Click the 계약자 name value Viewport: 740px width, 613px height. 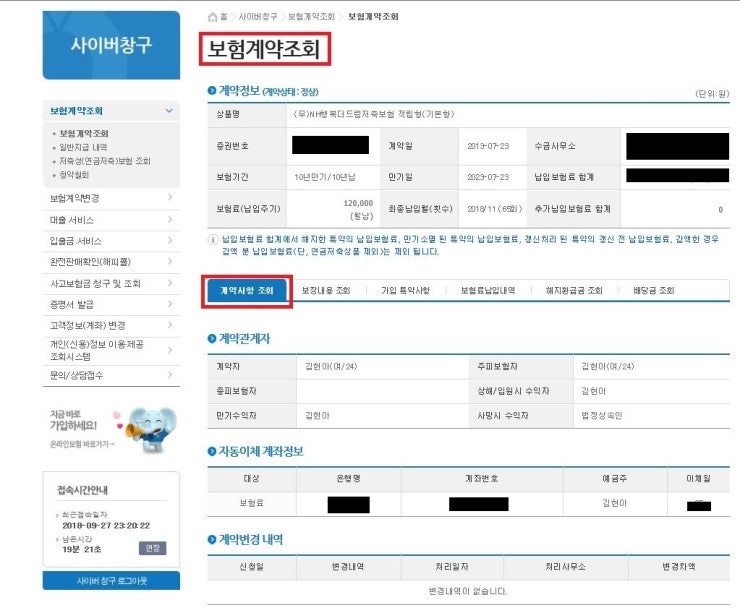click(x=331, y=367)
